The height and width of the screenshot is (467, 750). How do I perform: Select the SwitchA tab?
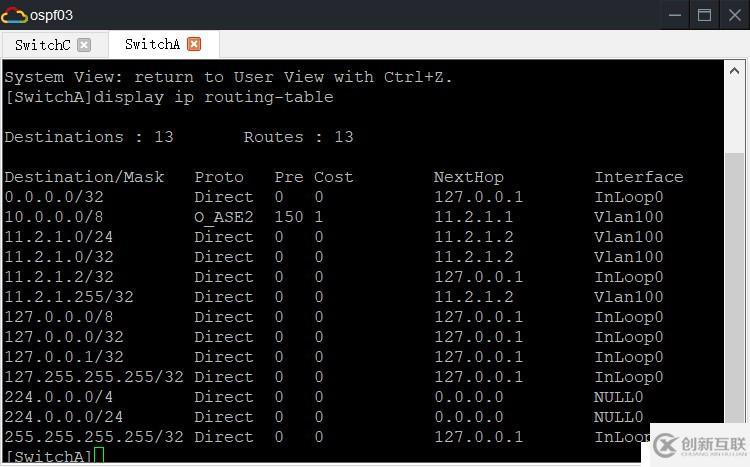click(152, 44)
